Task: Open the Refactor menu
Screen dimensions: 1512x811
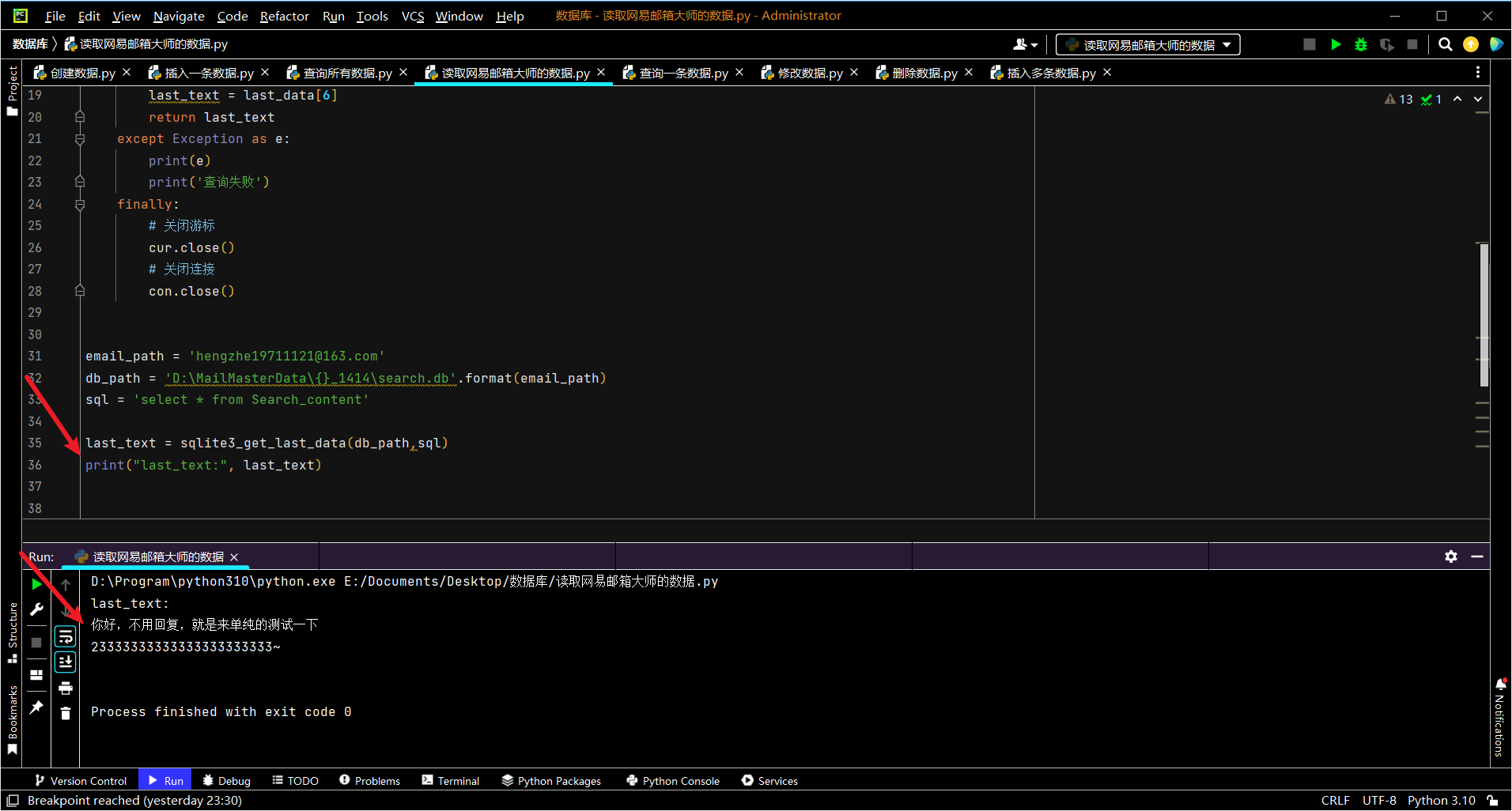Action: point(284,16)
